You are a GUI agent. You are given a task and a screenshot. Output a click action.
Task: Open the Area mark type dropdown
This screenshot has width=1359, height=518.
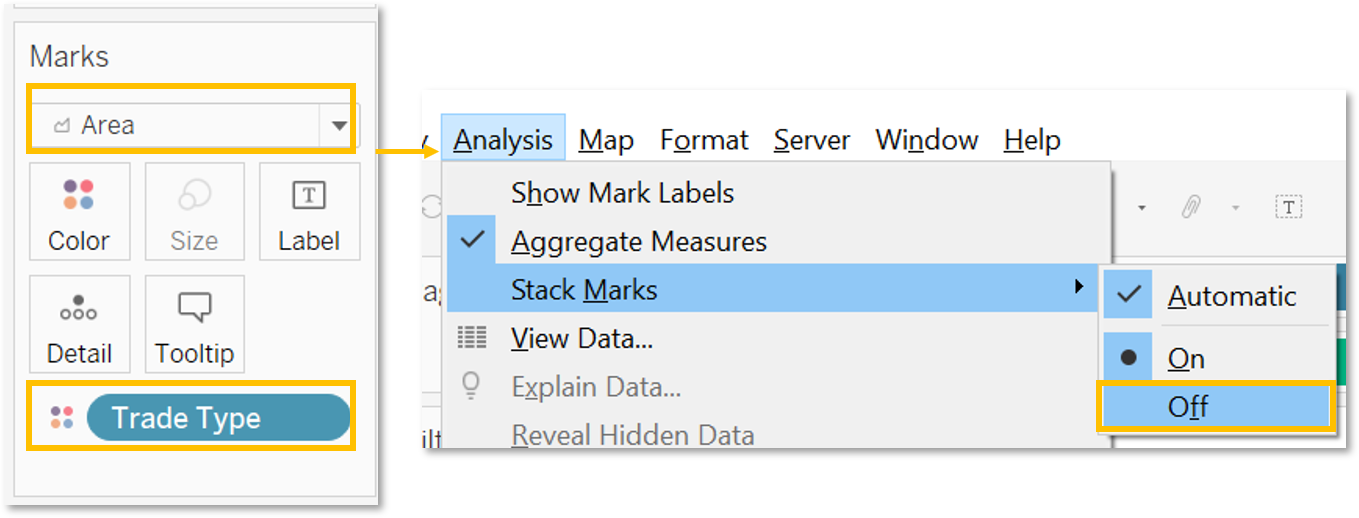point(339,126)
